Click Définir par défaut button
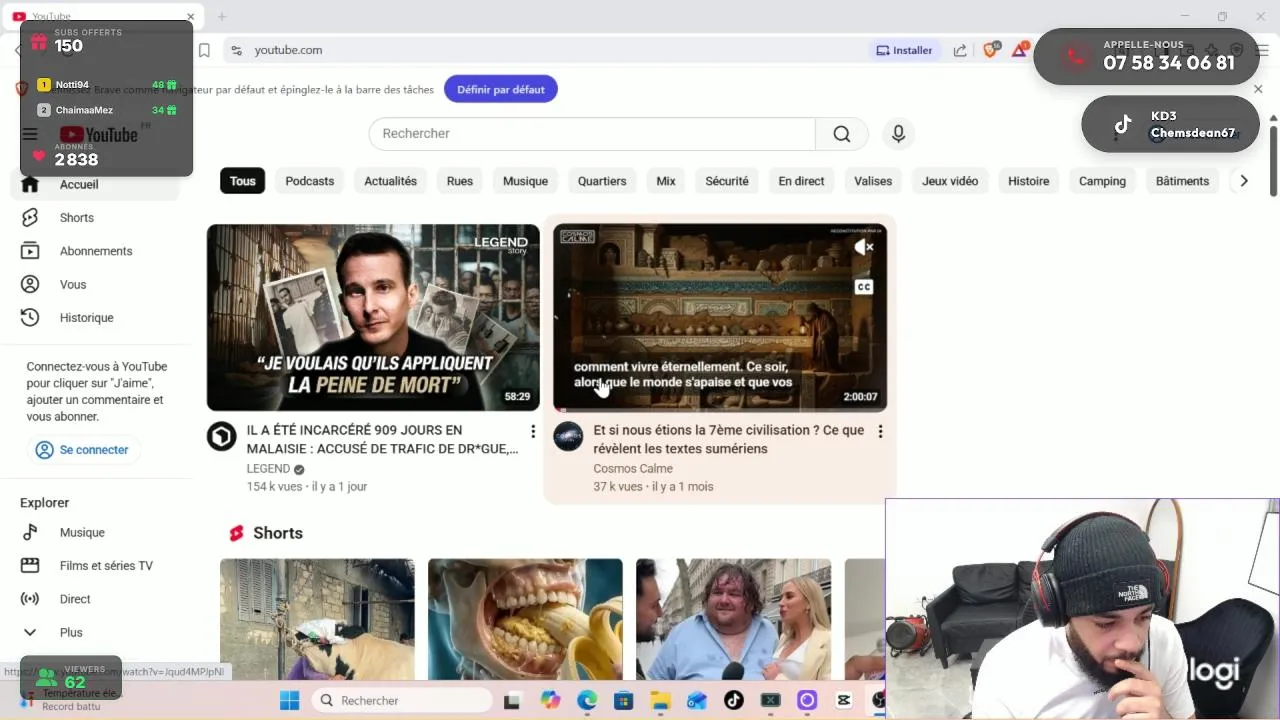 (x=501, y=89)
